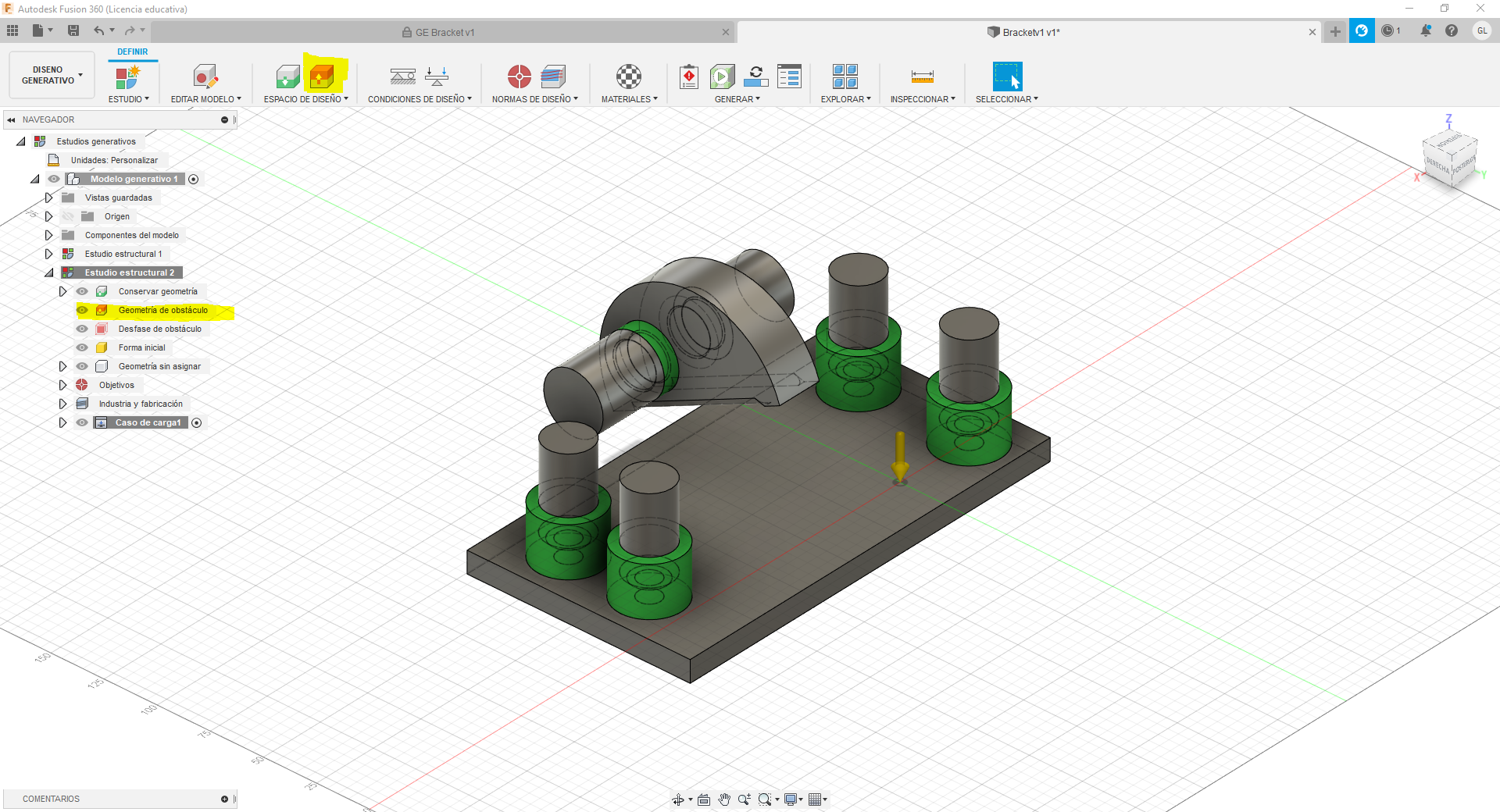Click the Structural Loads icon

click(x=437, y=77)
